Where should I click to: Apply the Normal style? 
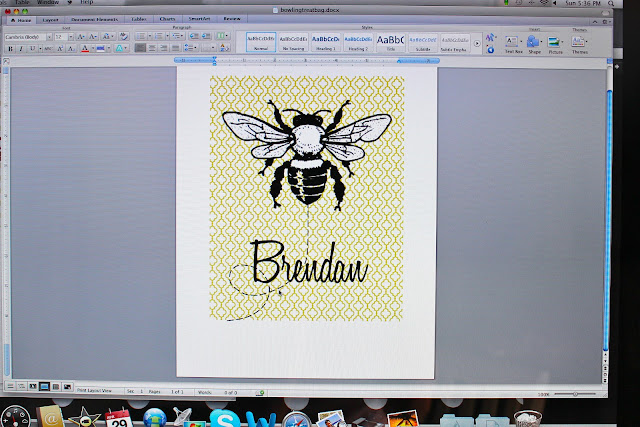click(x=261, y=42)
